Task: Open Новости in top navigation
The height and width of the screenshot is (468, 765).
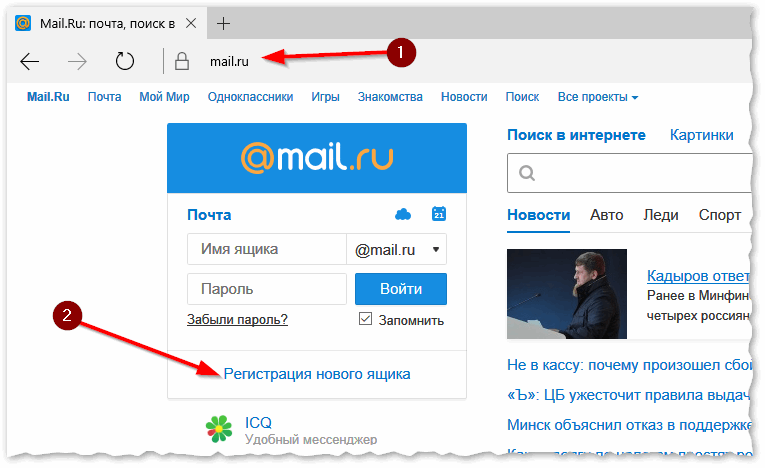Action: (464, 97)
